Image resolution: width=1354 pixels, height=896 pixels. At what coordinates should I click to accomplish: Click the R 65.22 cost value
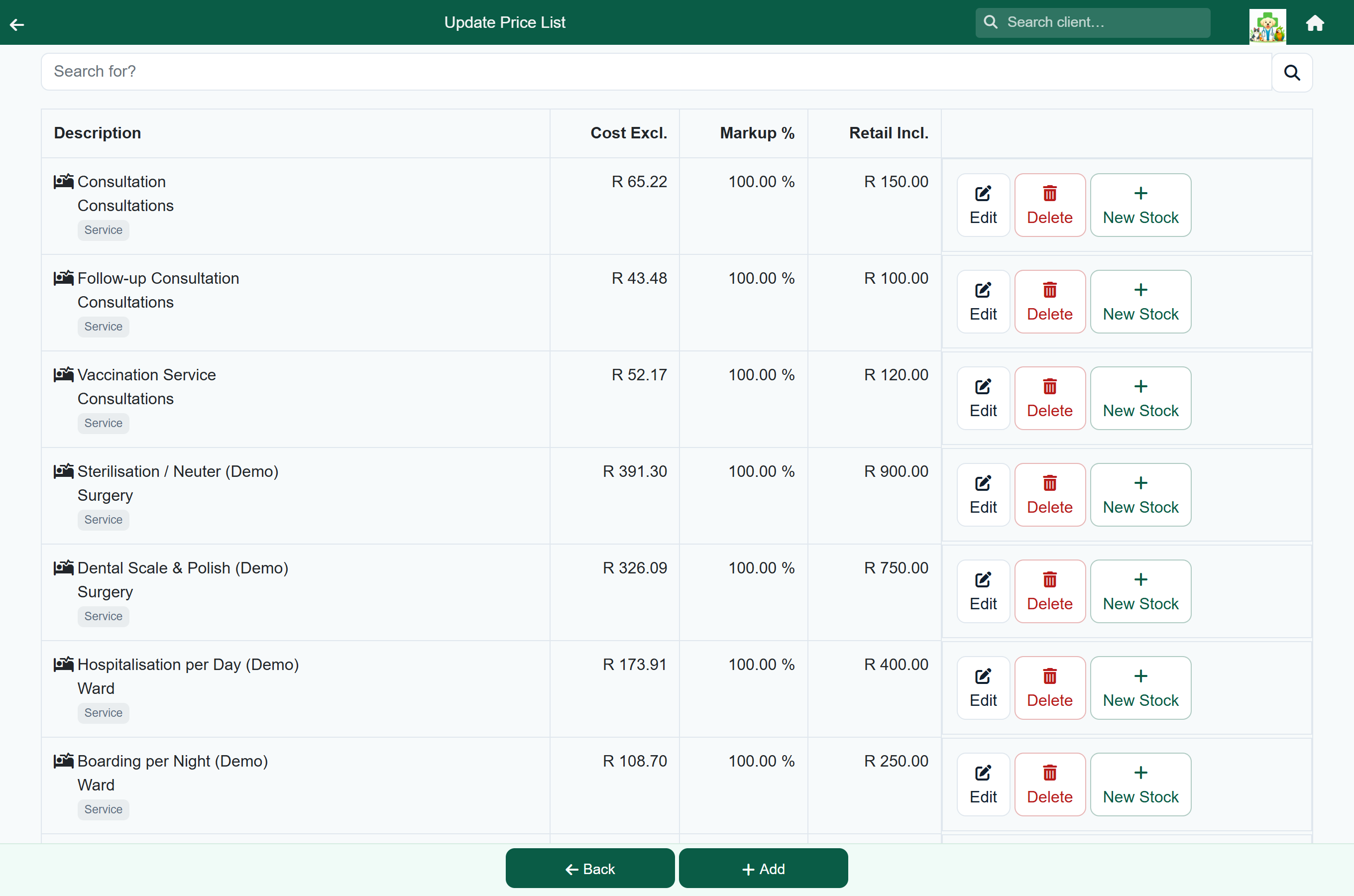(x=639, y=182)
